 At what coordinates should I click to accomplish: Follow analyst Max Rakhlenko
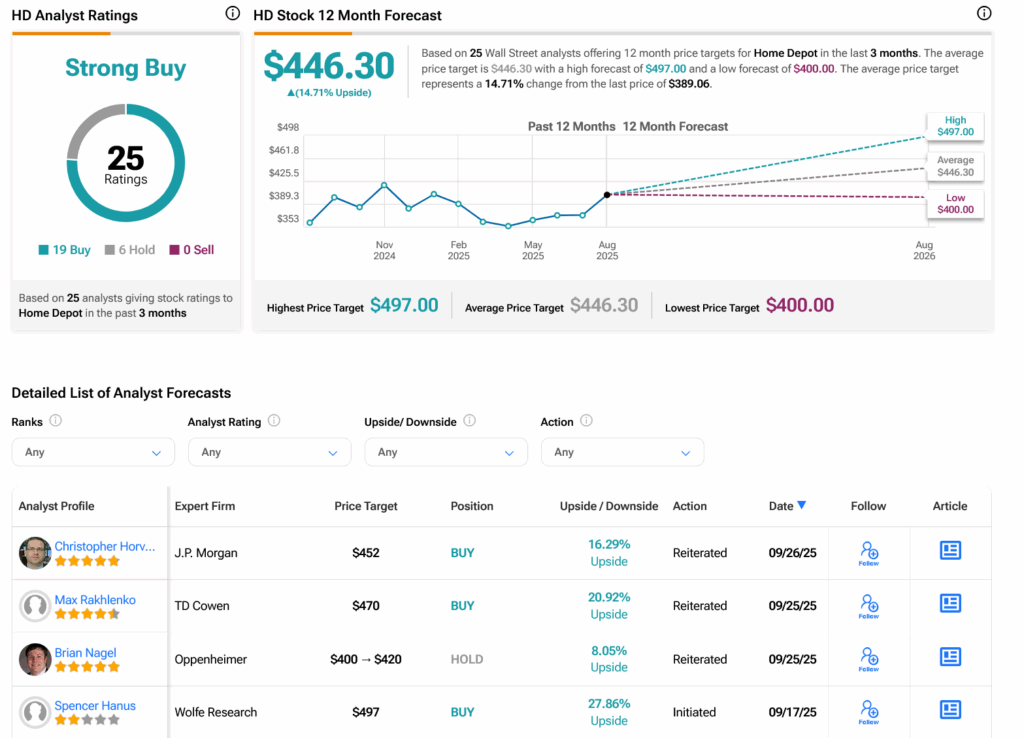click(868, 606)
